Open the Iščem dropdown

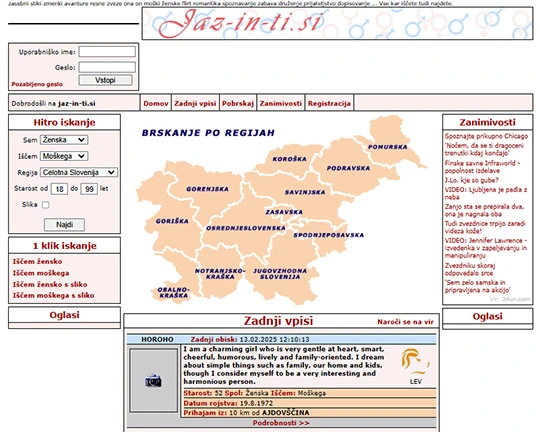click(x=64, y=156)
